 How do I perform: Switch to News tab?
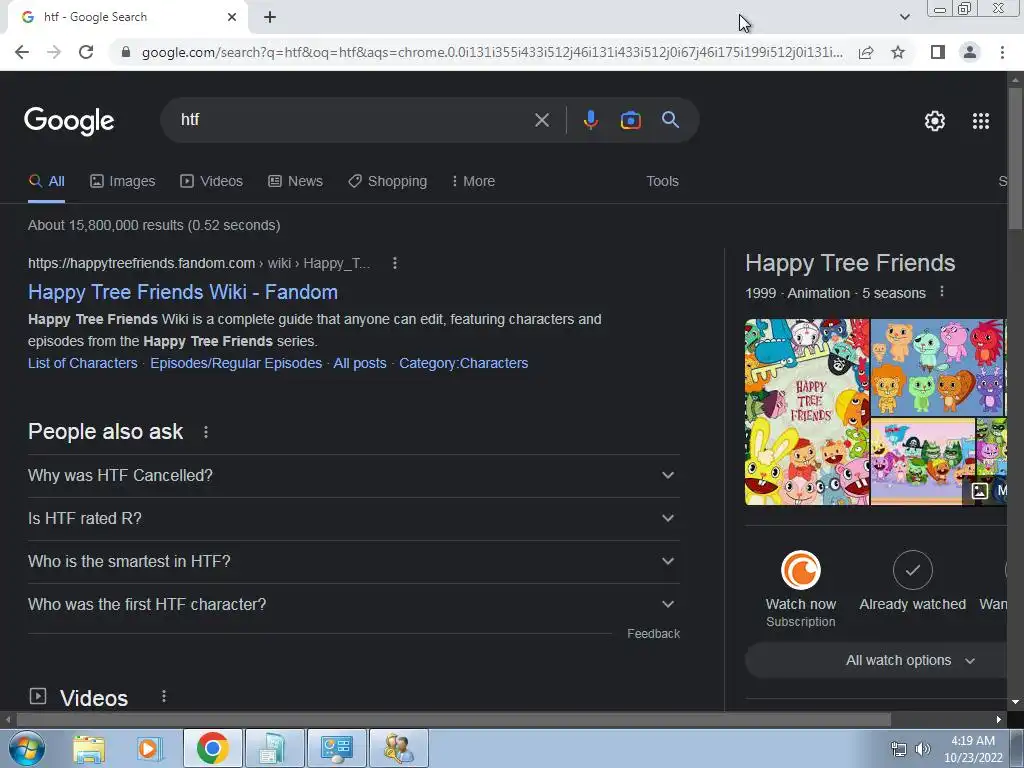[295, 182]
